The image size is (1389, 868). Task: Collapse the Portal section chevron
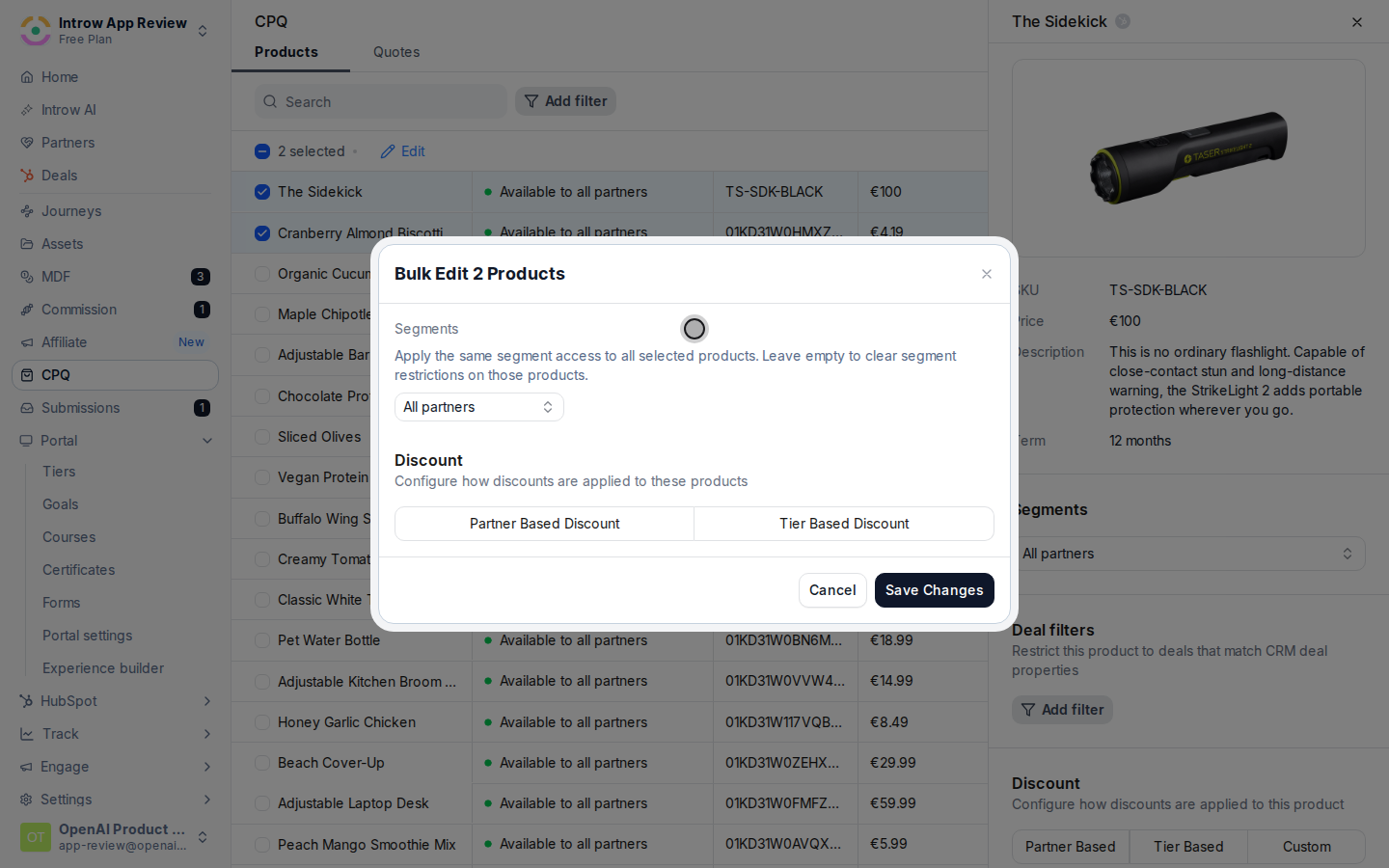click(x=207, y=441)
